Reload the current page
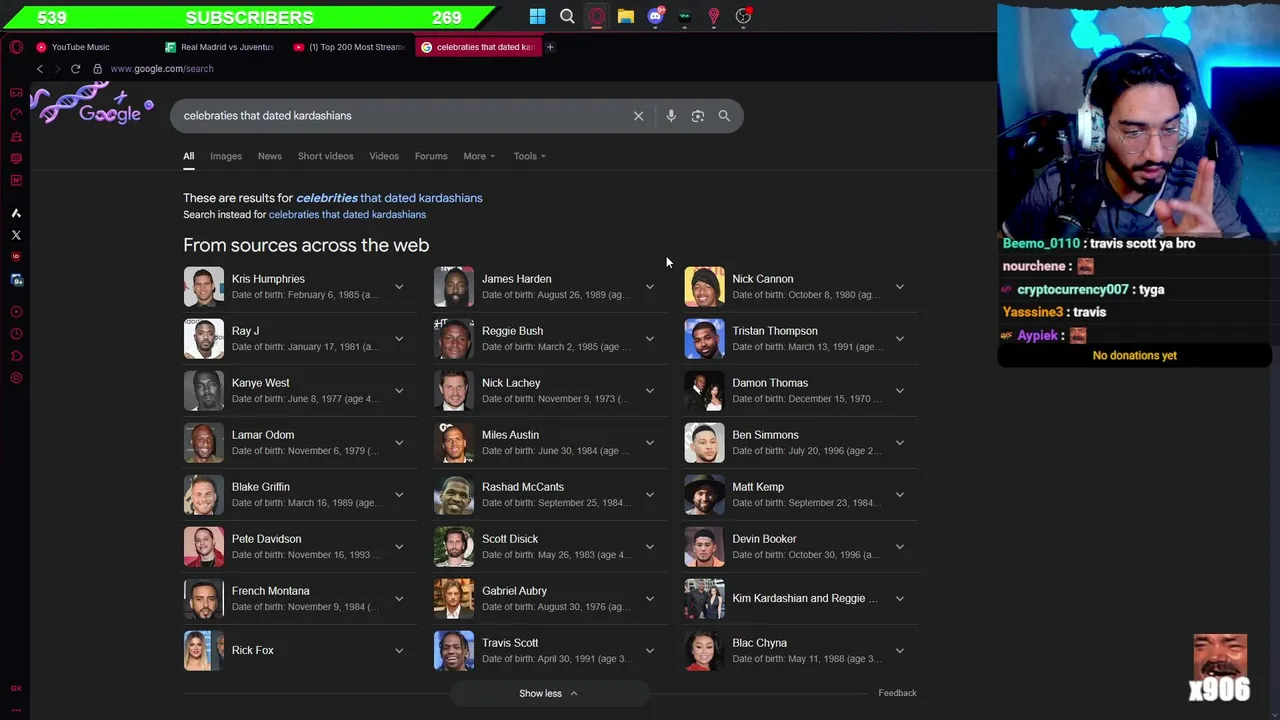This screenshot has height=720, width=1280. pos(75,69)
